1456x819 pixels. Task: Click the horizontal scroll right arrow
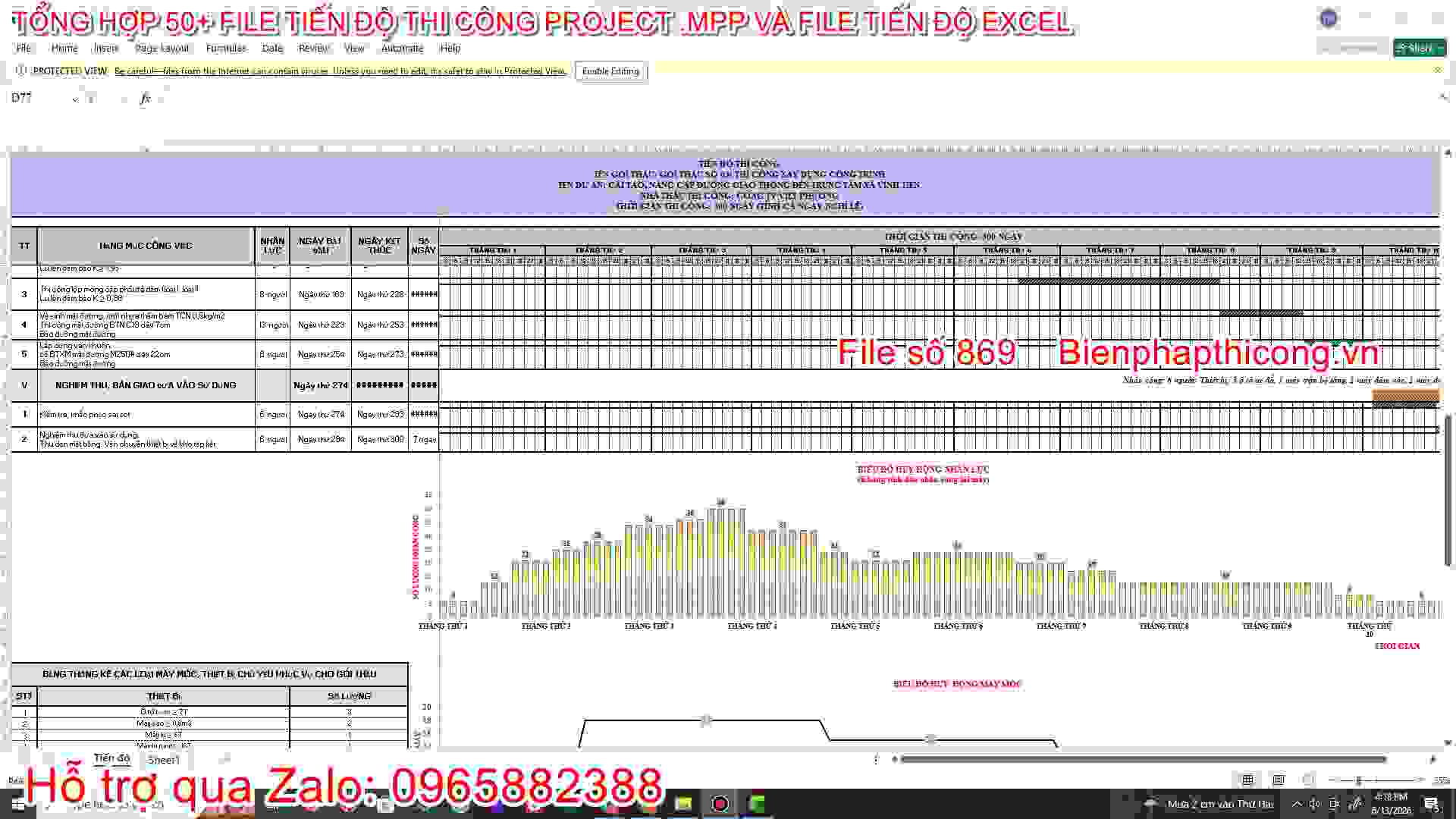click(x=1432, y=759)
